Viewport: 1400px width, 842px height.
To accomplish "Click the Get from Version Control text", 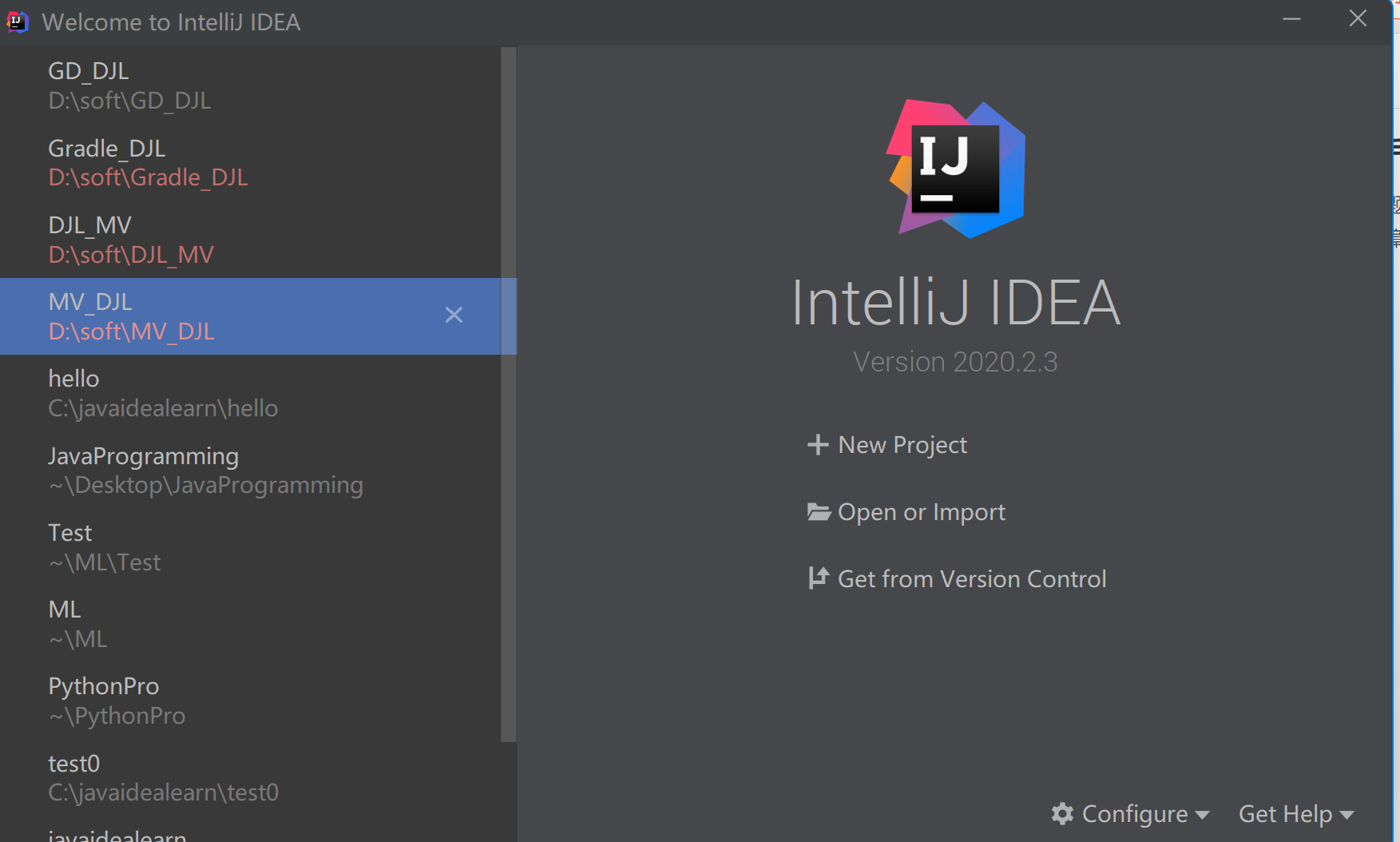I will pos(972,578).
